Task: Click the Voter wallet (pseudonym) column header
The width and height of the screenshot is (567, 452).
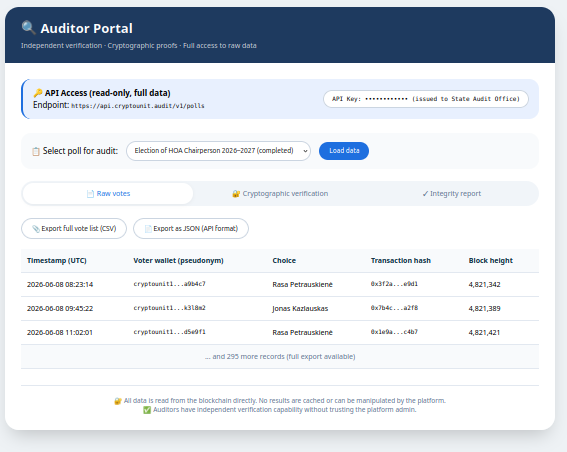Action: tap(178, 261)
